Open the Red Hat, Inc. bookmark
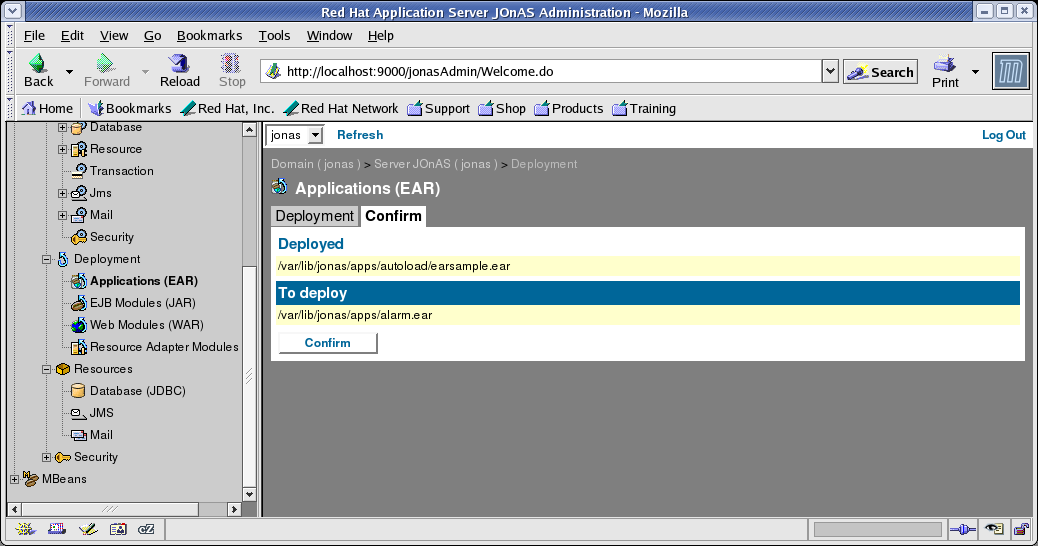Image resolution: width=1038 pixels, height=546 pixels. pyautogui.click(x=227, y=109)
